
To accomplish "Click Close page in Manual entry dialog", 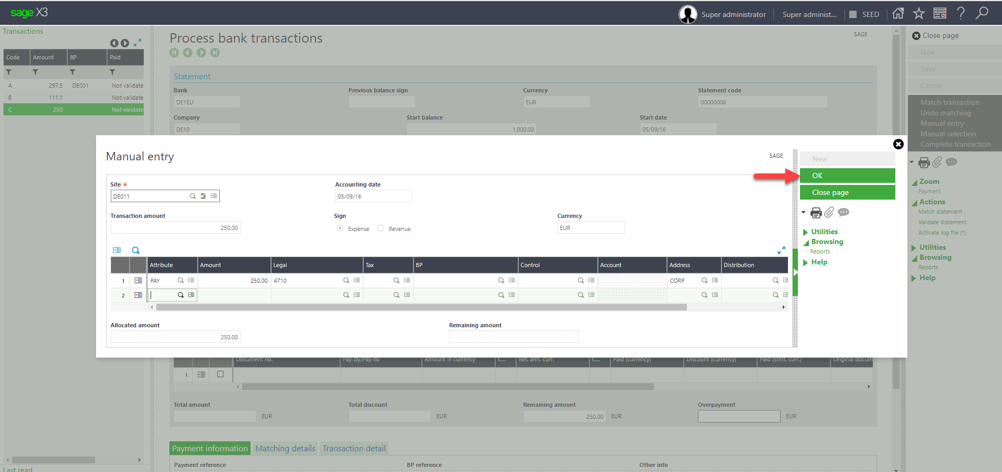I will coord(846,192).
